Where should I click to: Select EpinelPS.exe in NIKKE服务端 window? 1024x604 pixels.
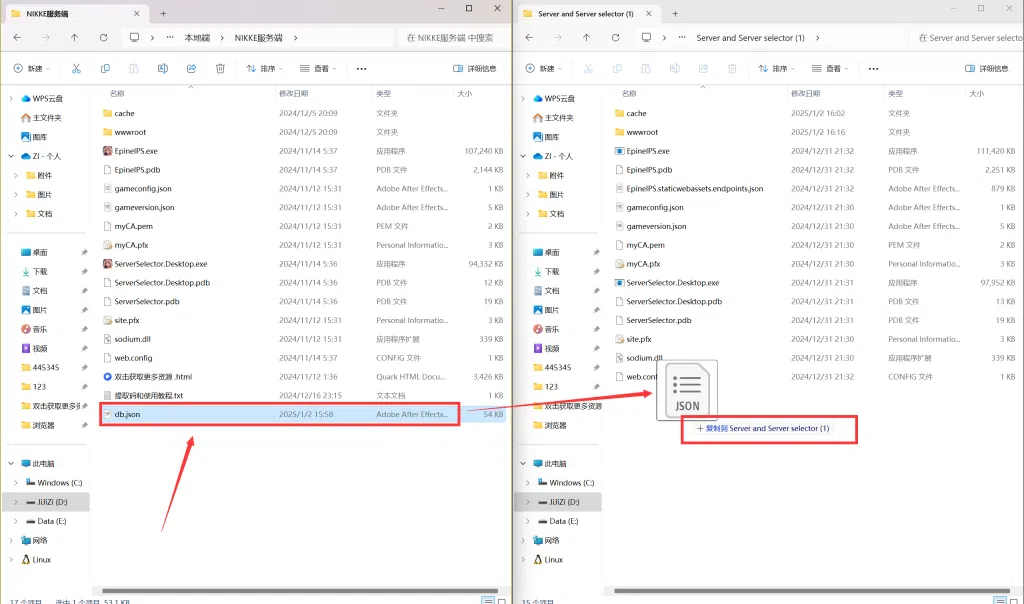click(136, 151)
